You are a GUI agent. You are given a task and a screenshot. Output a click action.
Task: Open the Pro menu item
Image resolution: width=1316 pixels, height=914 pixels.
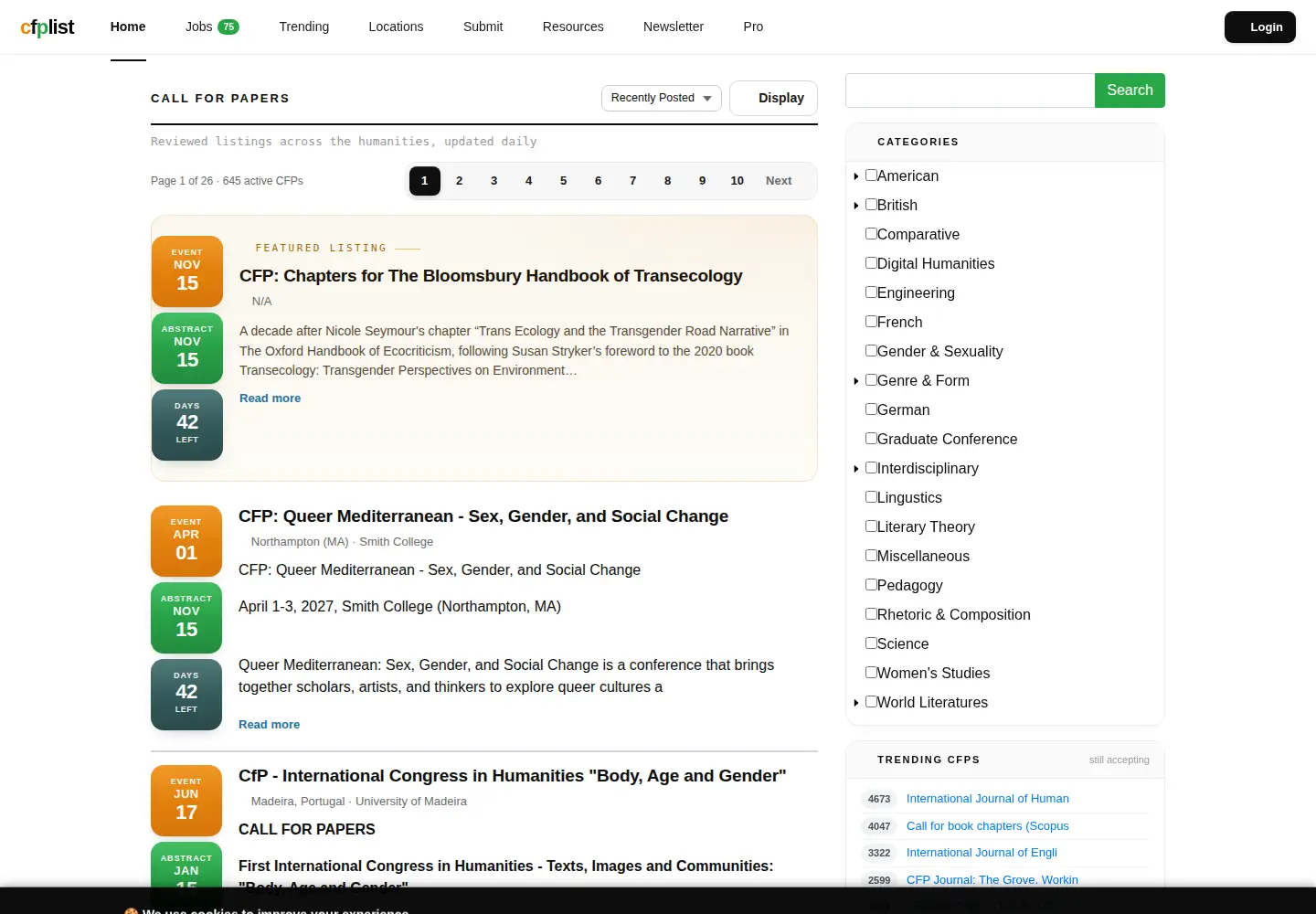[x=753, y=27]
